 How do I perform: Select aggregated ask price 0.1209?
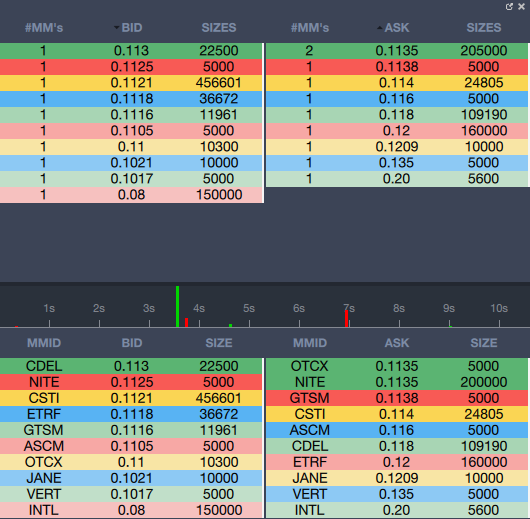click(397, 147)
